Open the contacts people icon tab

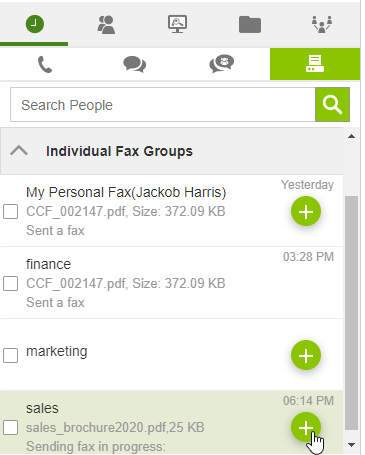tap(106, 25)
